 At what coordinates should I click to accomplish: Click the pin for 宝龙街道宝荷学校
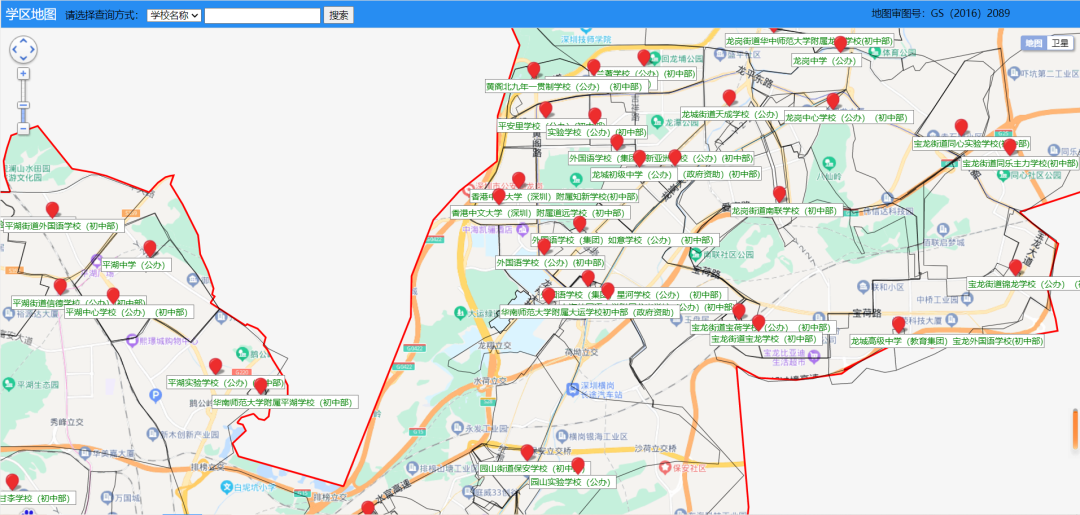739,312
